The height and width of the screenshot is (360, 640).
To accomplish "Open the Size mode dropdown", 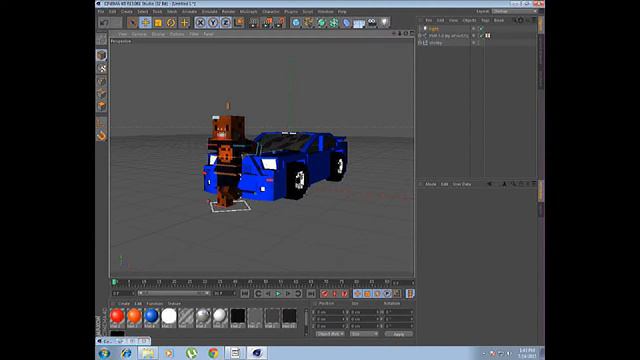I will pyautogui.click(x=364, y=334).
